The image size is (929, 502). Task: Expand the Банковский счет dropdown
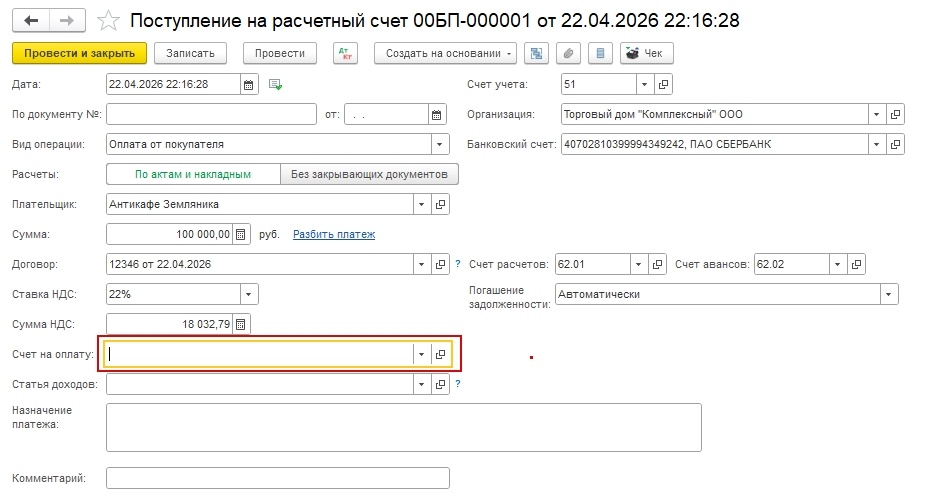[x=876, y=144]
